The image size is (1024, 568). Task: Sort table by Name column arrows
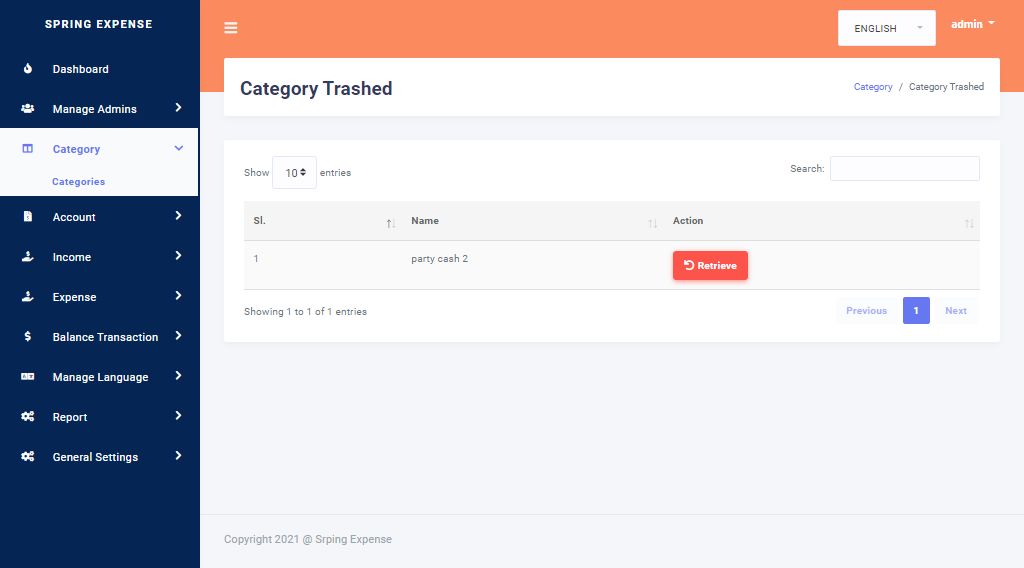652,223
